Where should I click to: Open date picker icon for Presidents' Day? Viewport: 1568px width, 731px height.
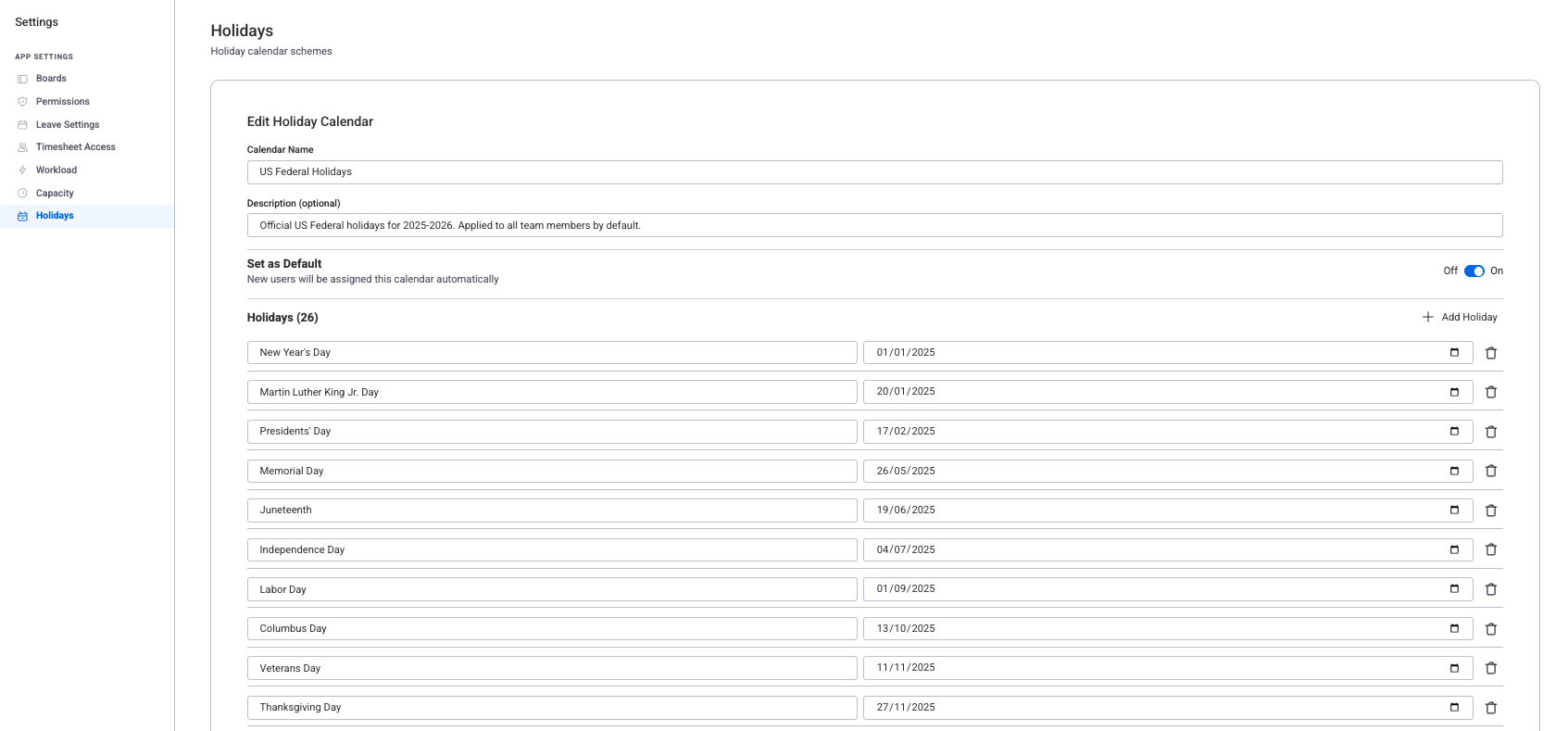pos(1454,432)
